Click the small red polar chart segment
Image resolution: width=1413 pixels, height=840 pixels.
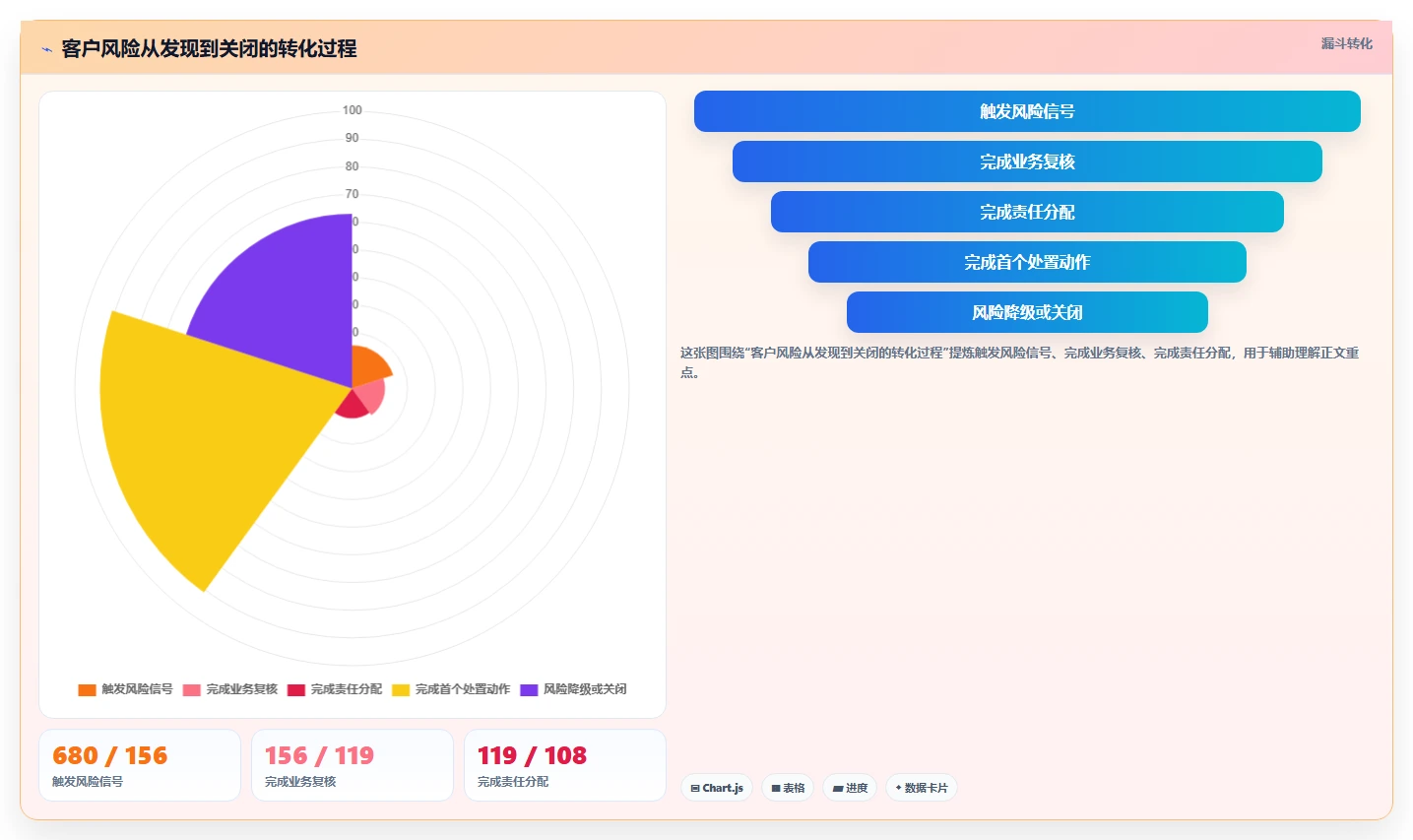353,405
